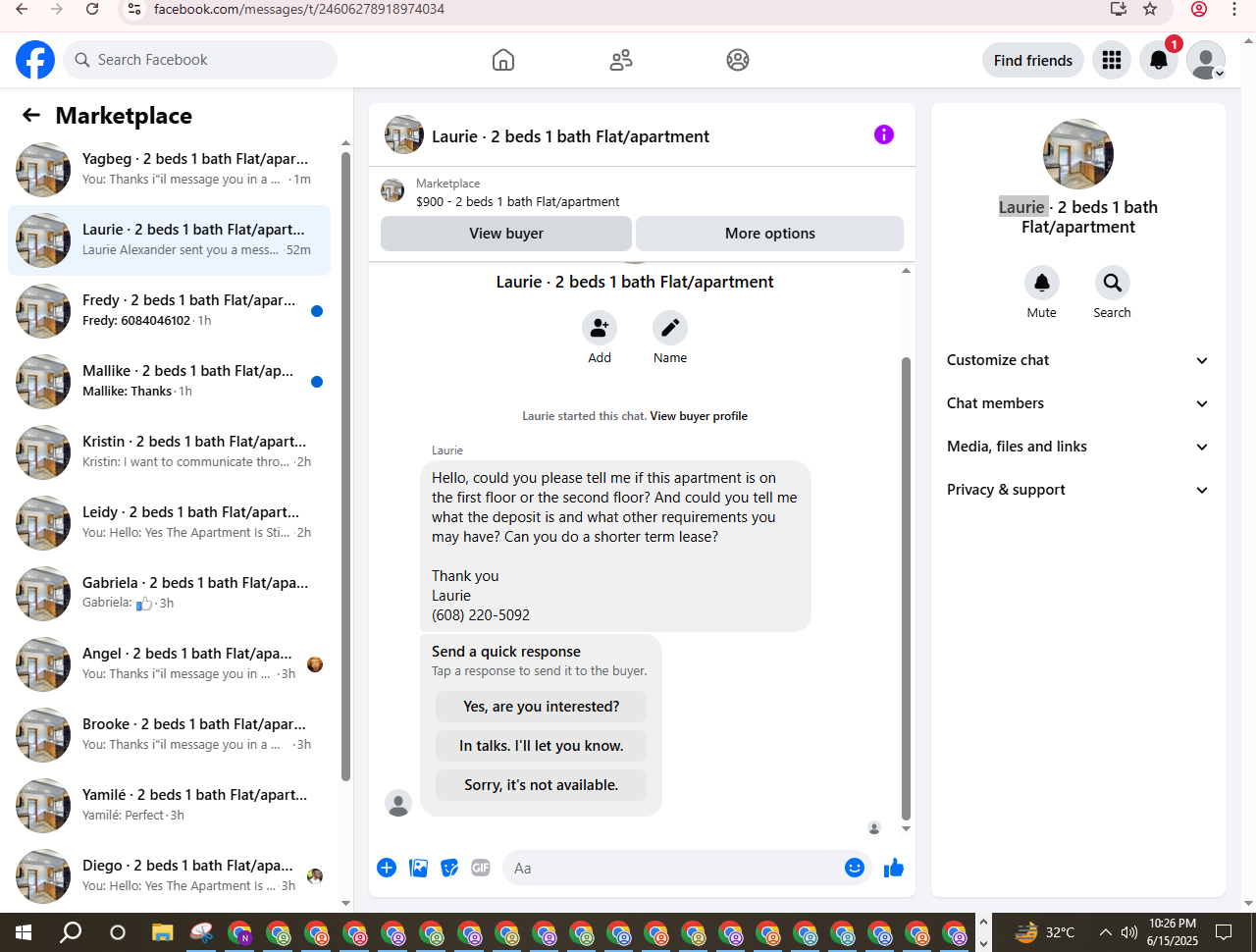Click into the Search Facebook field
Image resolution: width=1256 pixels, height=952 pixels.
(200, 60)
